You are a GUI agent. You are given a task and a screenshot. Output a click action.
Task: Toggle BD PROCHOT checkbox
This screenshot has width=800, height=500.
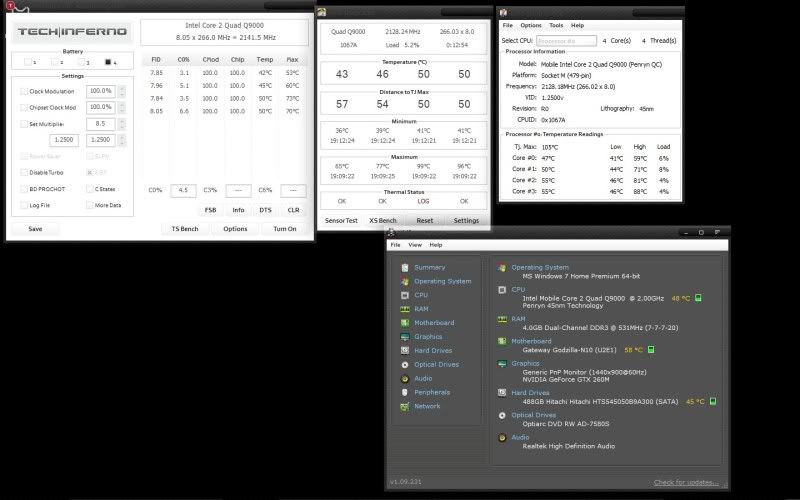[x=24, y=189]
